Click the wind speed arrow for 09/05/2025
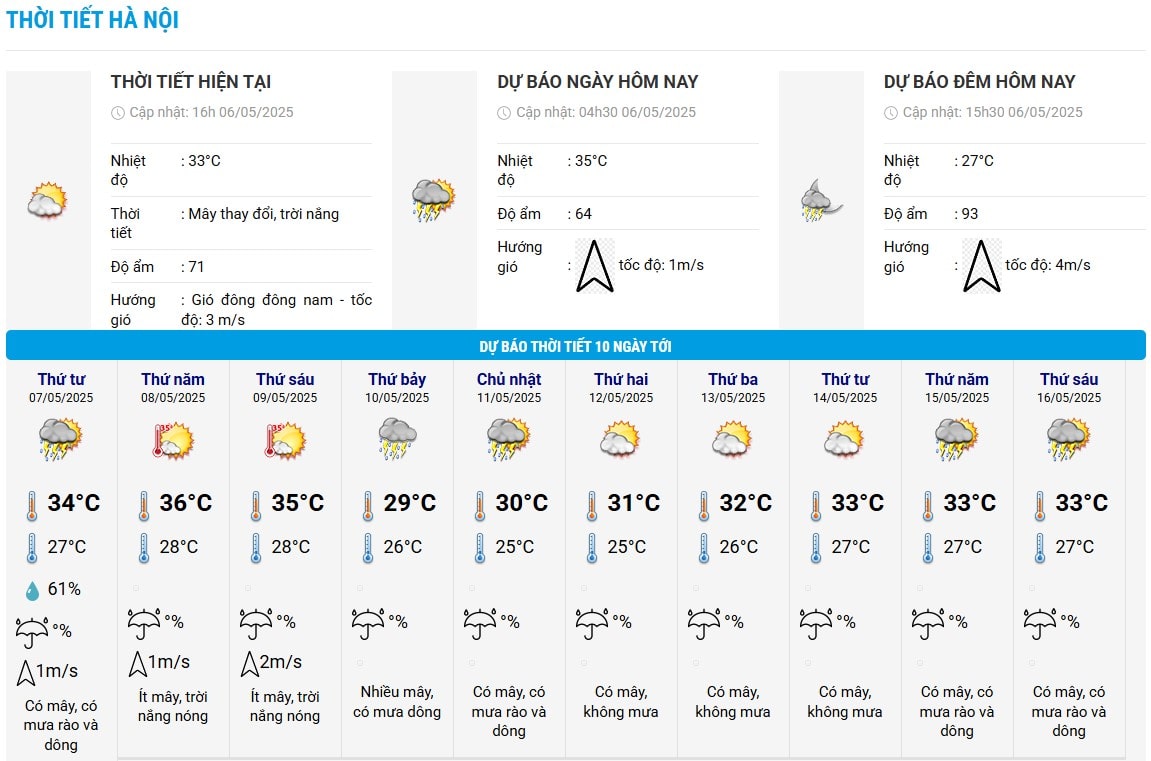Screen dimensions: 1151x761 250,663
